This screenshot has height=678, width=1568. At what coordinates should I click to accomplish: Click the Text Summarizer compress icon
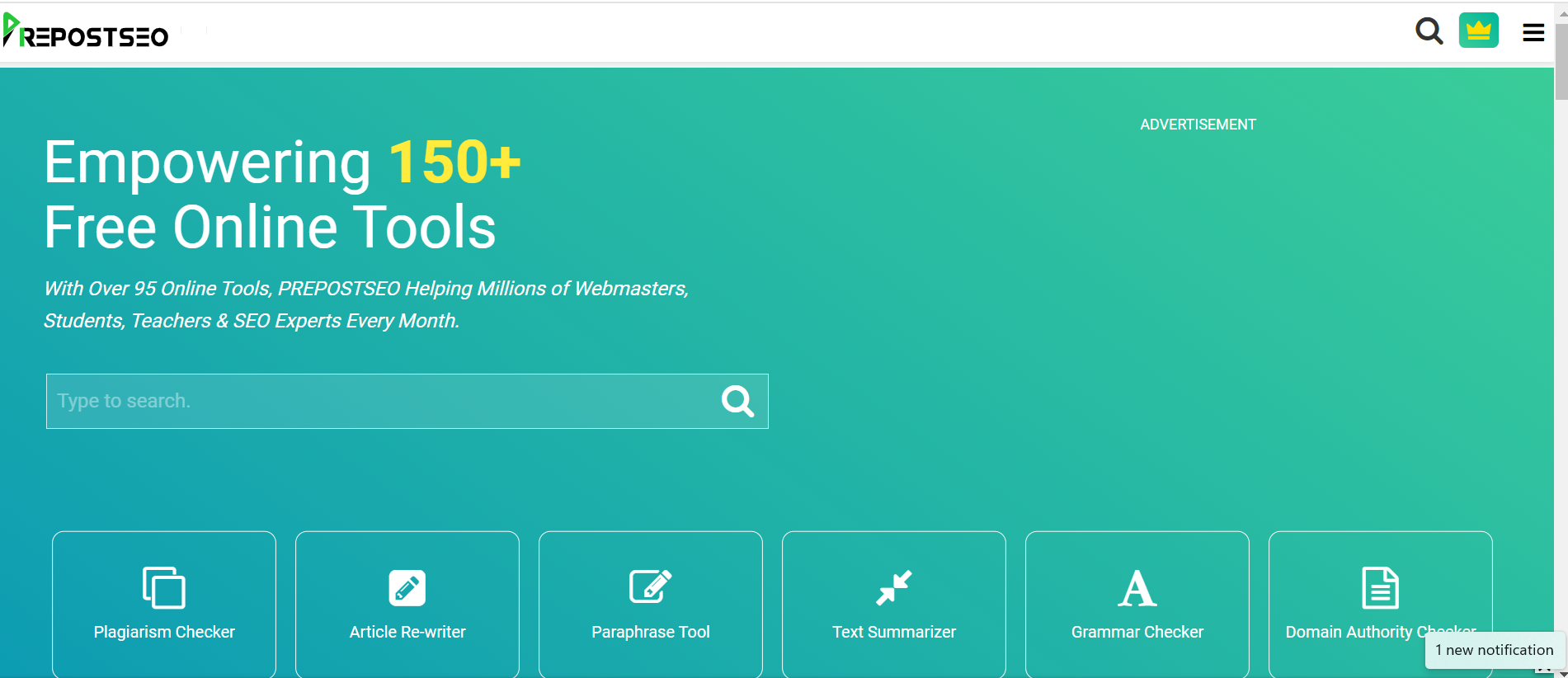(894, 587)
